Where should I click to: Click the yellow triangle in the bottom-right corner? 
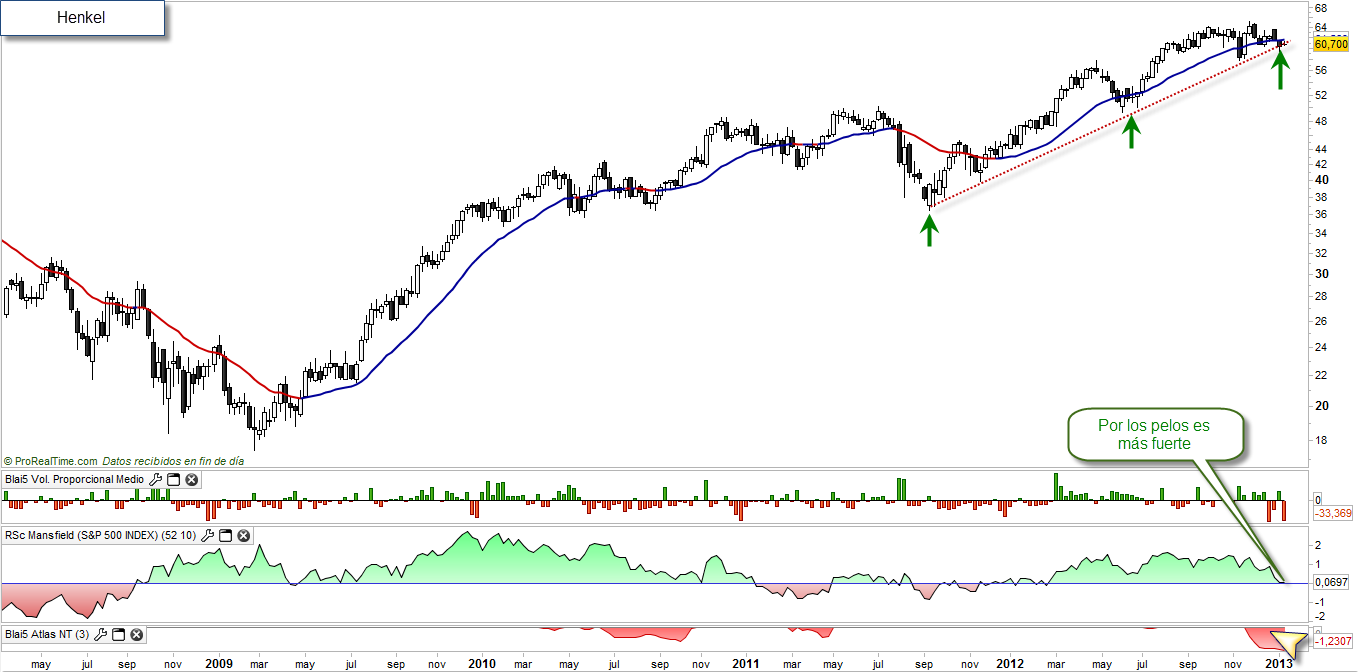point(1291,644)
